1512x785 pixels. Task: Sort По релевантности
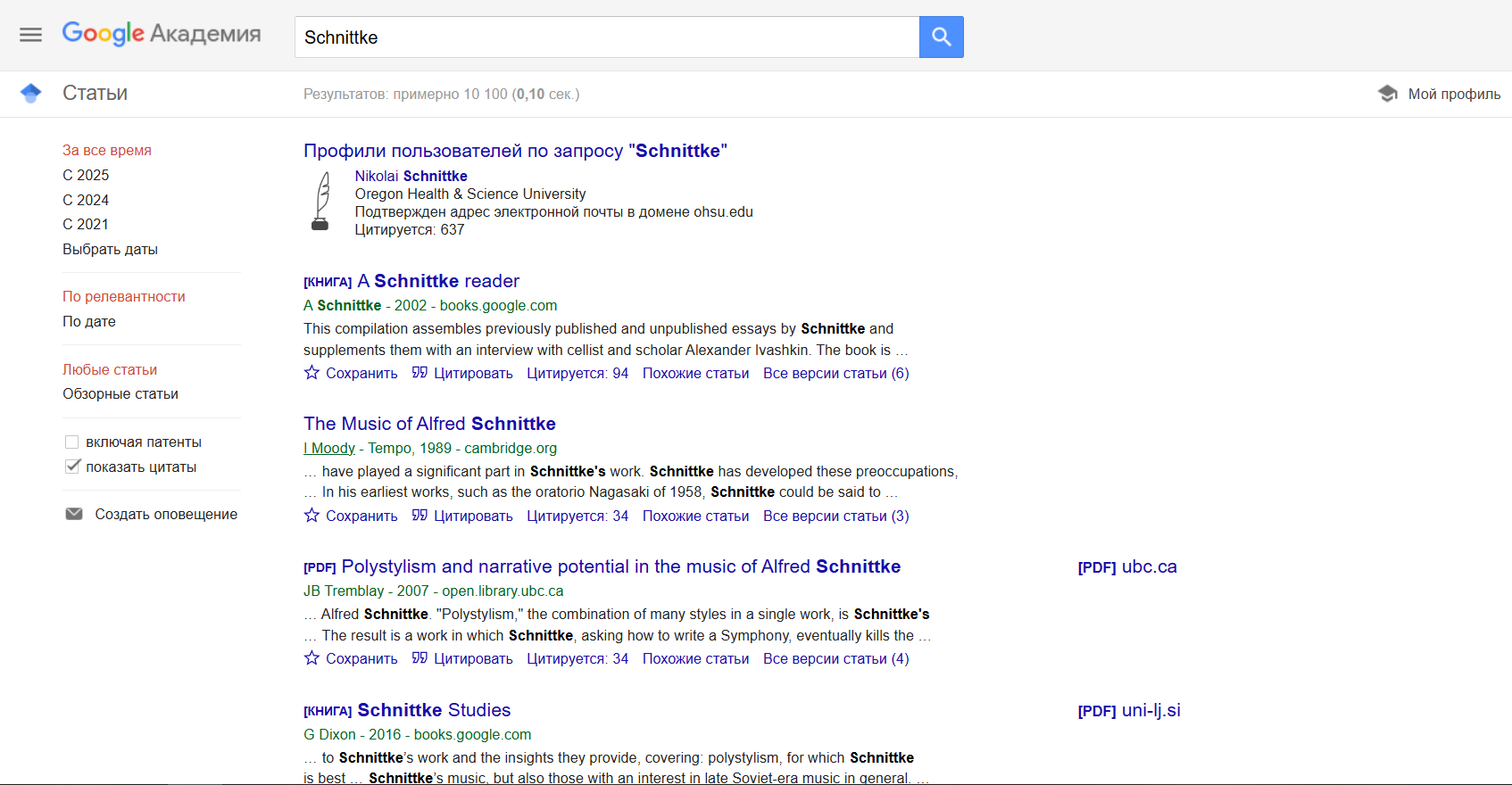tap(124, 296)
